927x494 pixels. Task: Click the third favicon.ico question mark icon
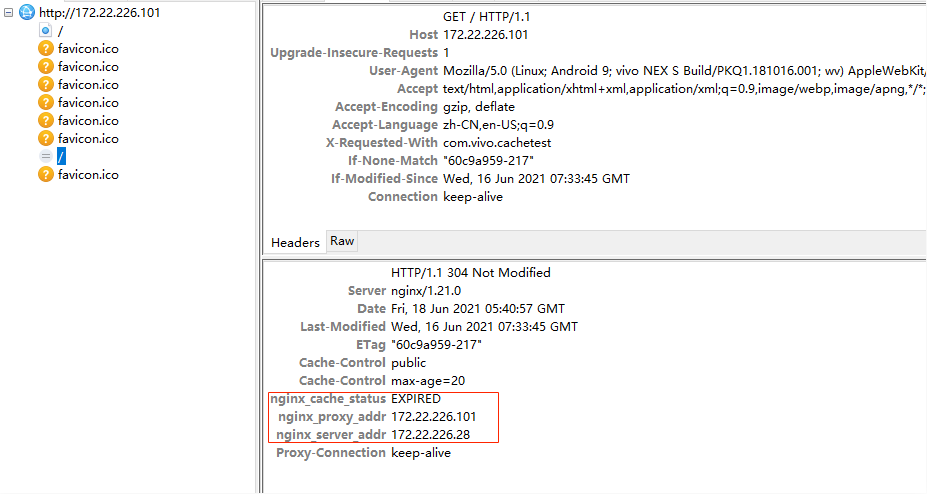point(46,84)
